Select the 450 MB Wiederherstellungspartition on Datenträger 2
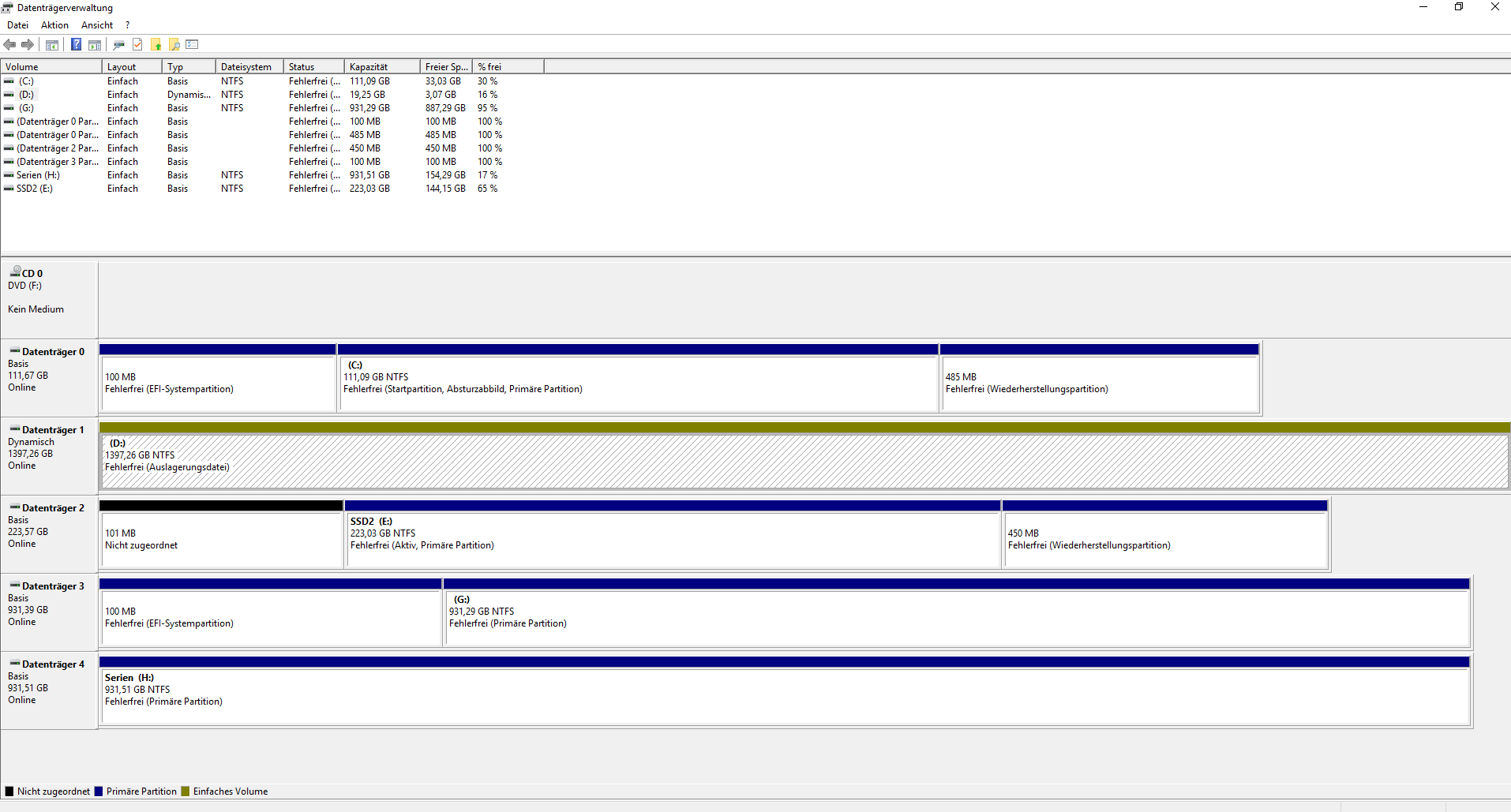The height and width of the screenshot is (812, 1511). point(1165,533)
